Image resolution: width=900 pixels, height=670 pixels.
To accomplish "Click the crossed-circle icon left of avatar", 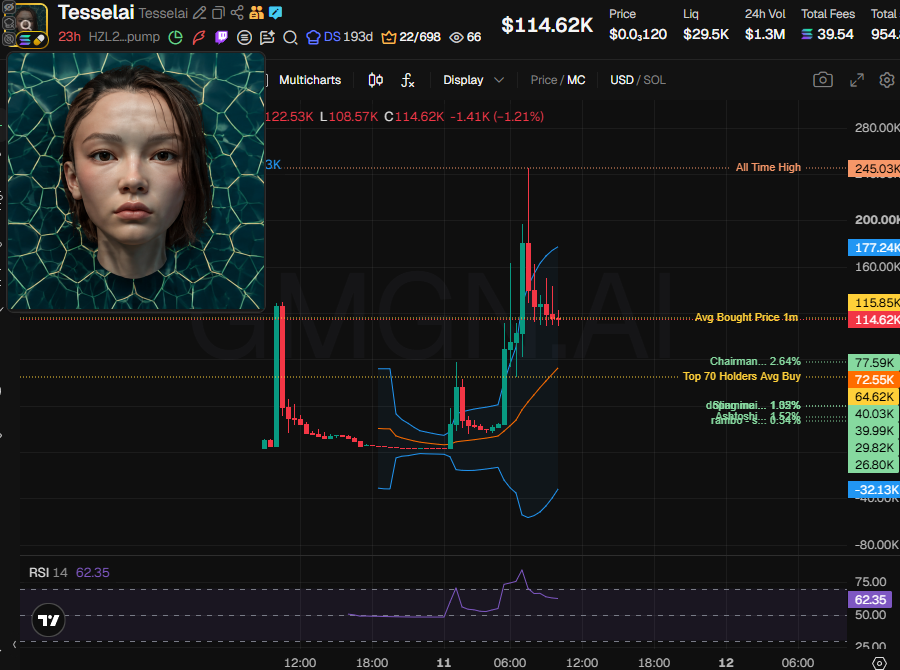I will tap(9, 39).
